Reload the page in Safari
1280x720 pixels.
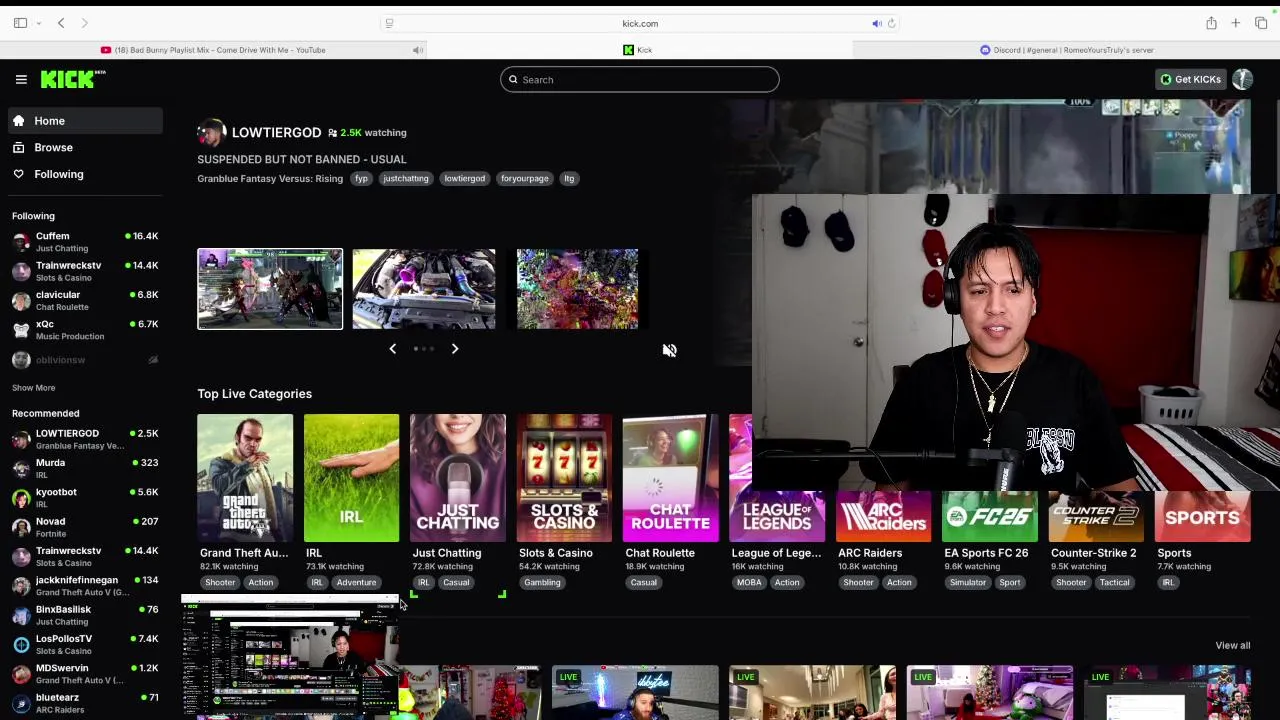coord(891,23)
